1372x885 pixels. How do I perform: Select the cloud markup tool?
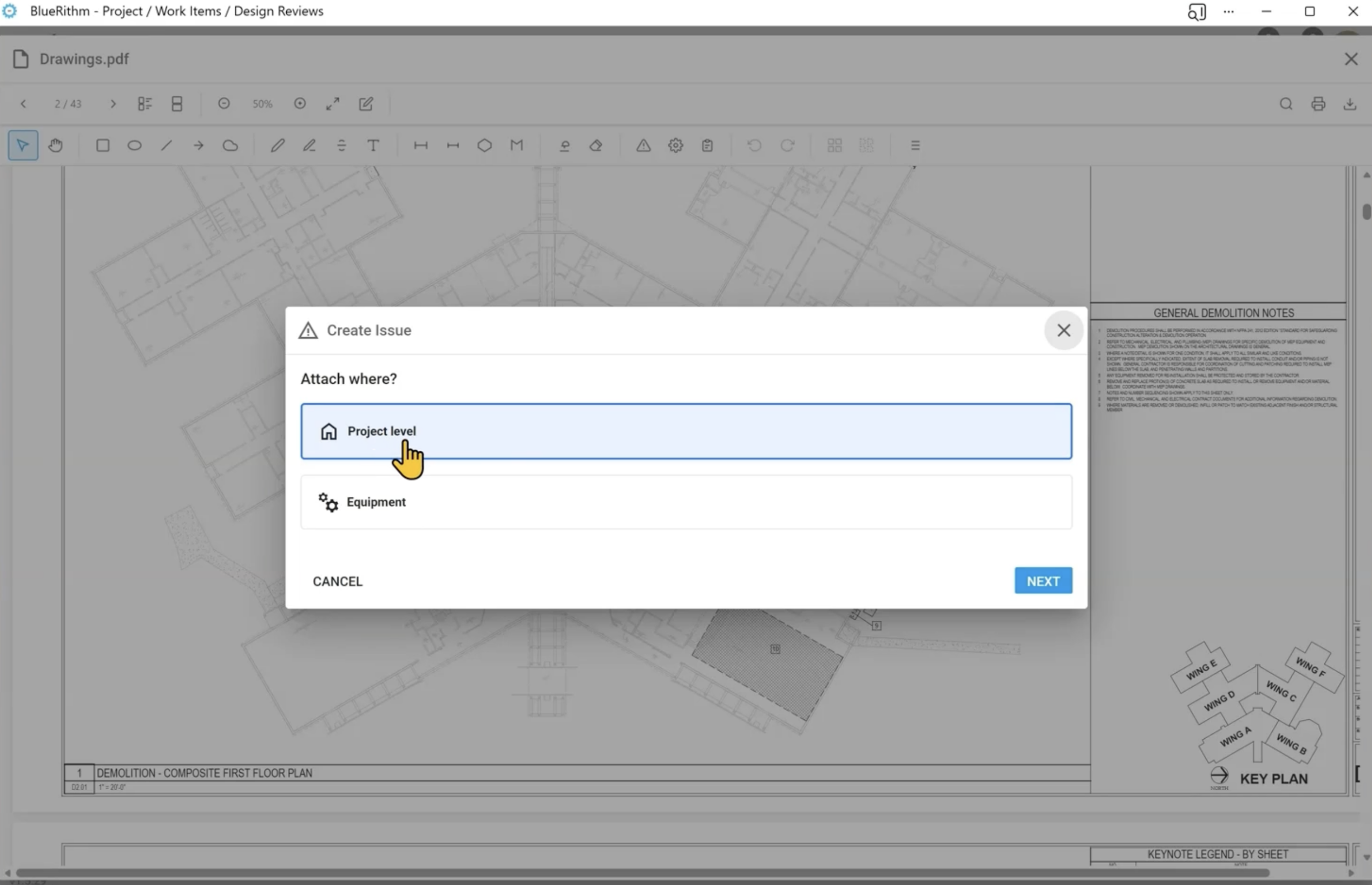point(230,145)
